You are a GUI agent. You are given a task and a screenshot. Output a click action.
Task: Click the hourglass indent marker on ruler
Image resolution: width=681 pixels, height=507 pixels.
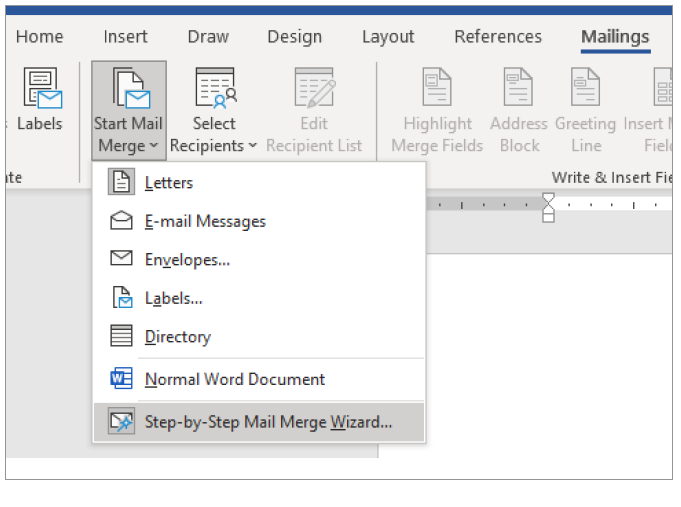point(547,208)
